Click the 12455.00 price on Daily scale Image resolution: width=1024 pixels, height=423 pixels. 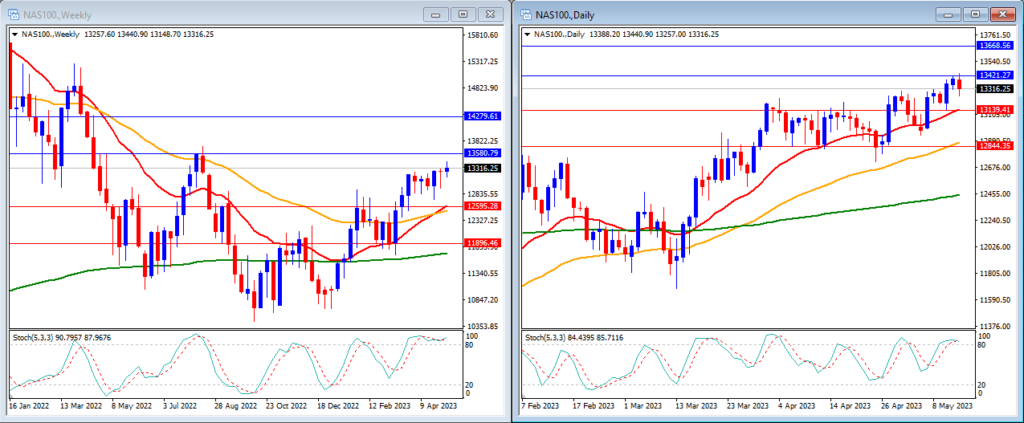tap(995, 194)
